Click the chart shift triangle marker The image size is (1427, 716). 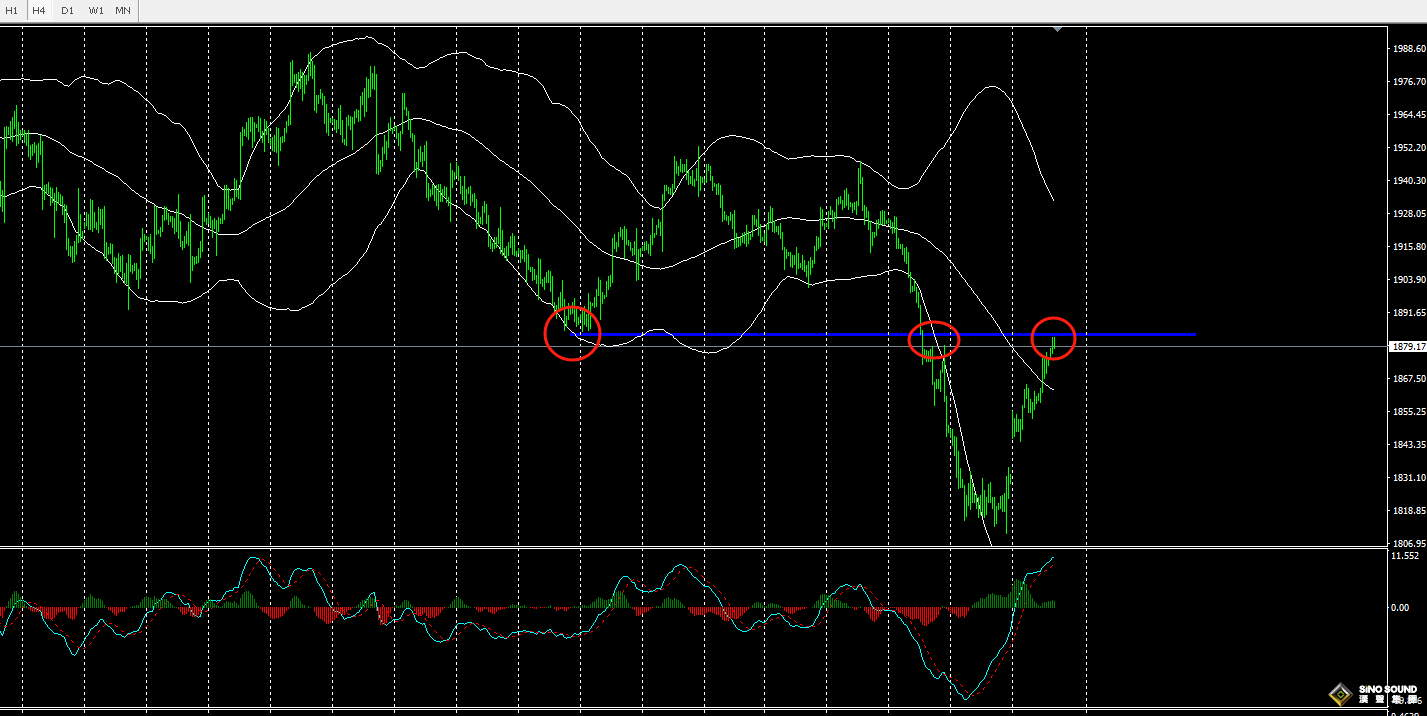point(1057,29)
